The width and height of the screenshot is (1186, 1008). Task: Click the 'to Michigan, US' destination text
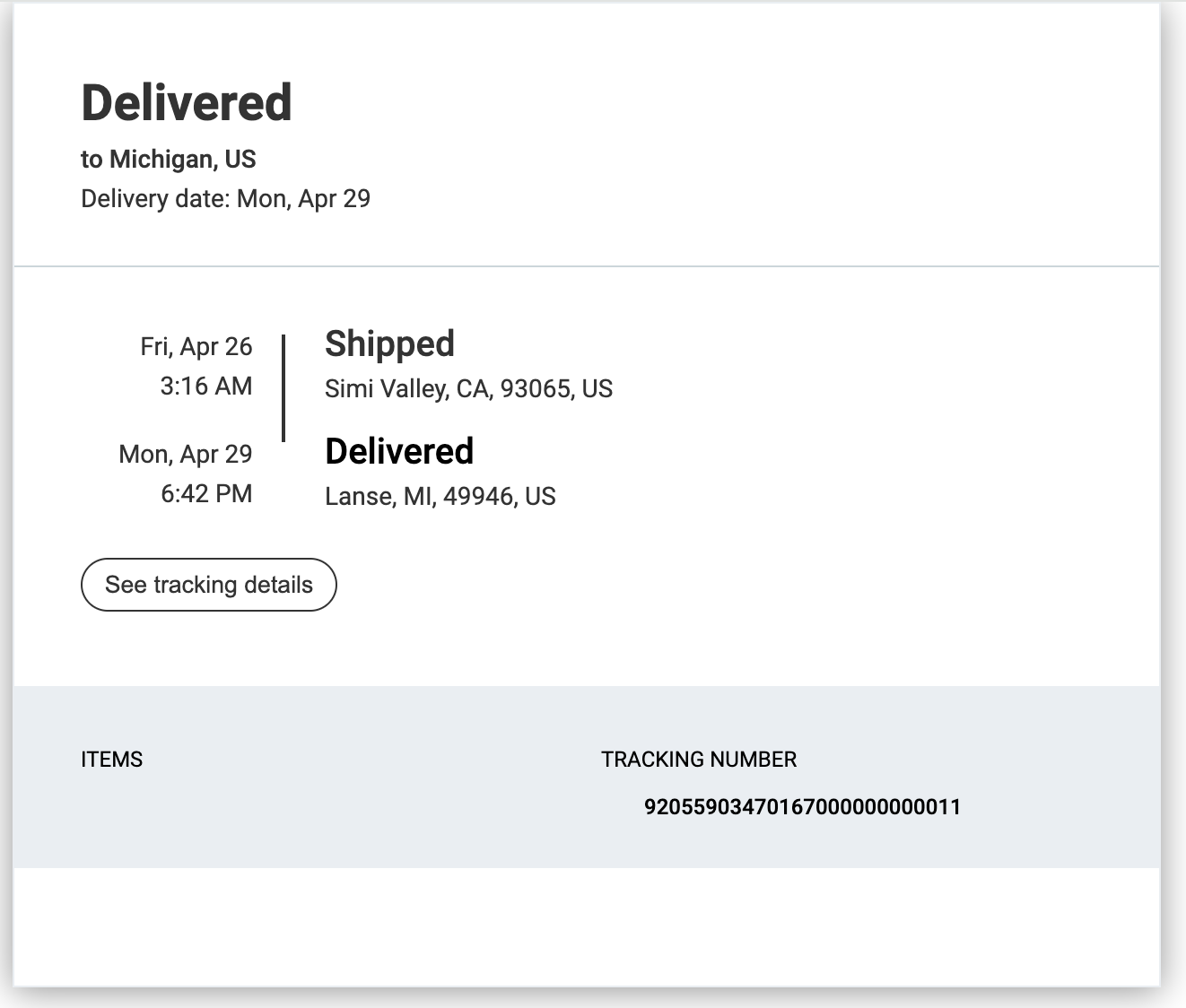169,159
